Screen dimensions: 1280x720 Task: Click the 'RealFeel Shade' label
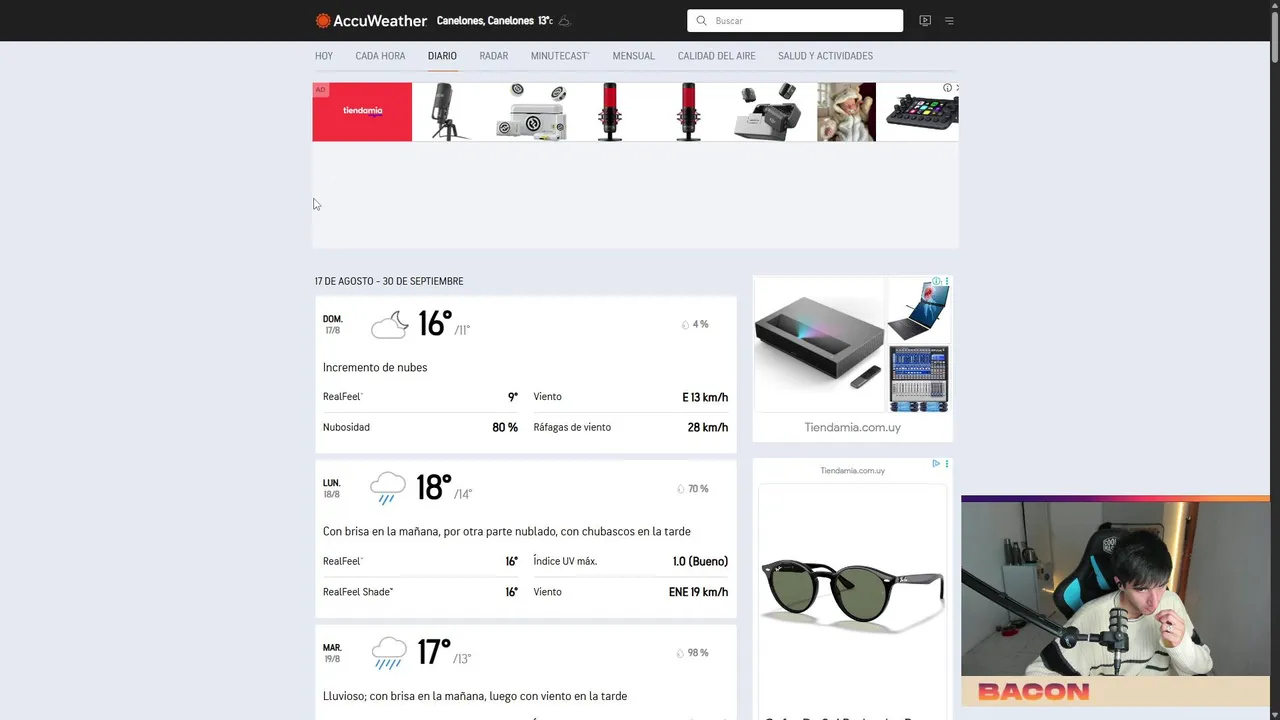[x=358, y=592]
